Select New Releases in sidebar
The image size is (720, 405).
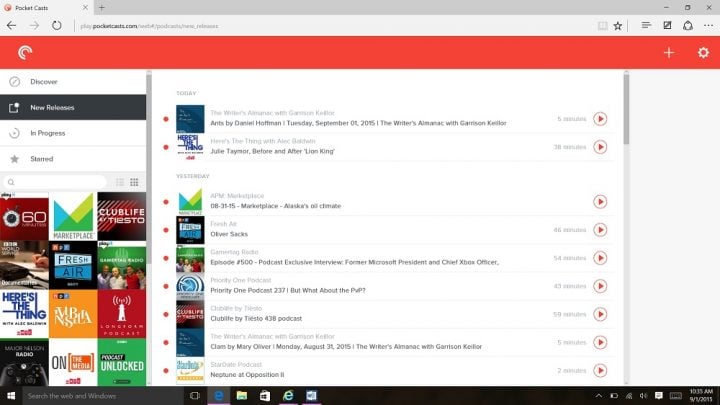(73, 107)
